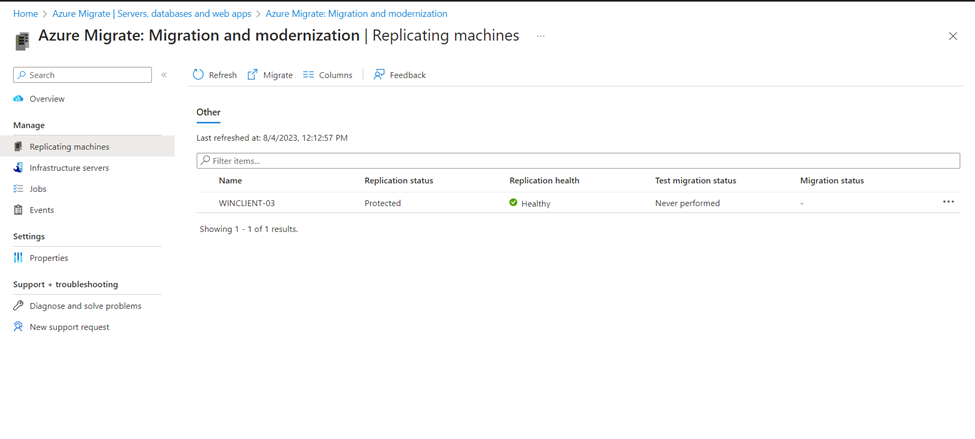Select Replicating machines menu item
975x439 pixels.
[x=70, y=147]
